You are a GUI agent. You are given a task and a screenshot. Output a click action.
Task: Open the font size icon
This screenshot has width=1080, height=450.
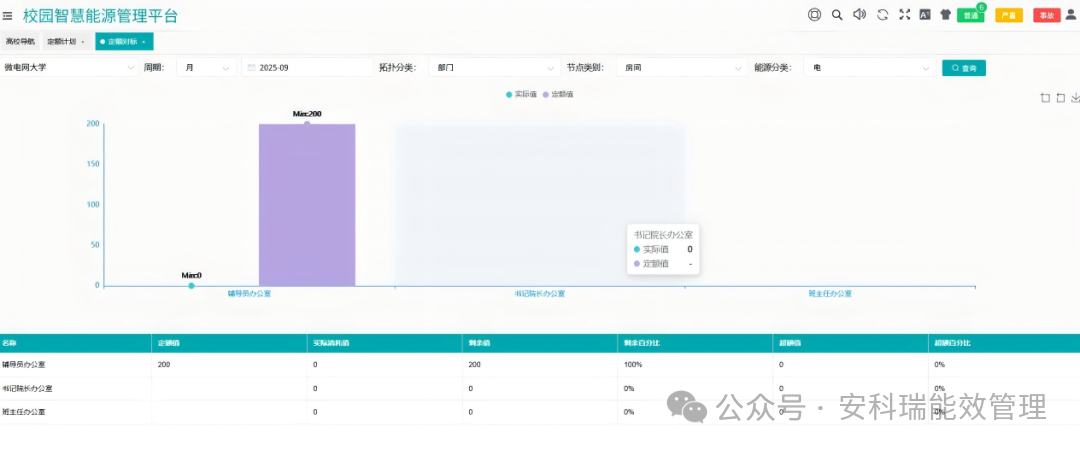click(925, 15)
